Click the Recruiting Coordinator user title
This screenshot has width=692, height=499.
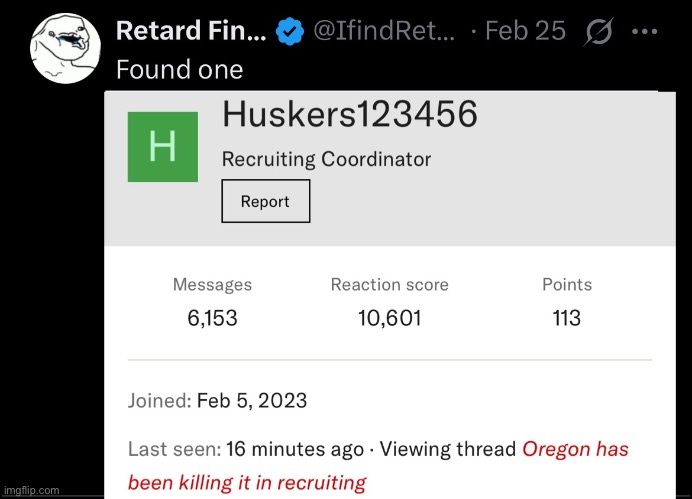point(326,158)
